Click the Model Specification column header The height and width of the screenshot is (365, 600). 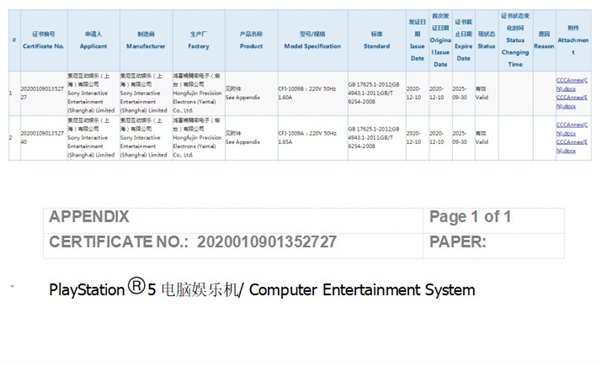click(313, 40)
